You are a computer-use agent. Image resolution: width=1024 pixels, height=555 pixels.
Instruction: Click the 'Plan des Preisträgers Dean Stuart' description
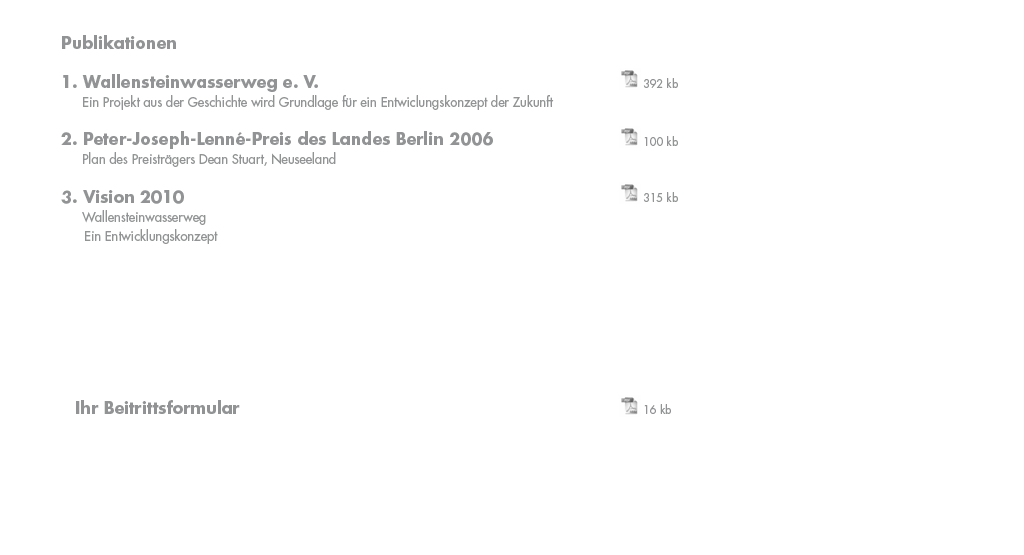click(209, 159)
